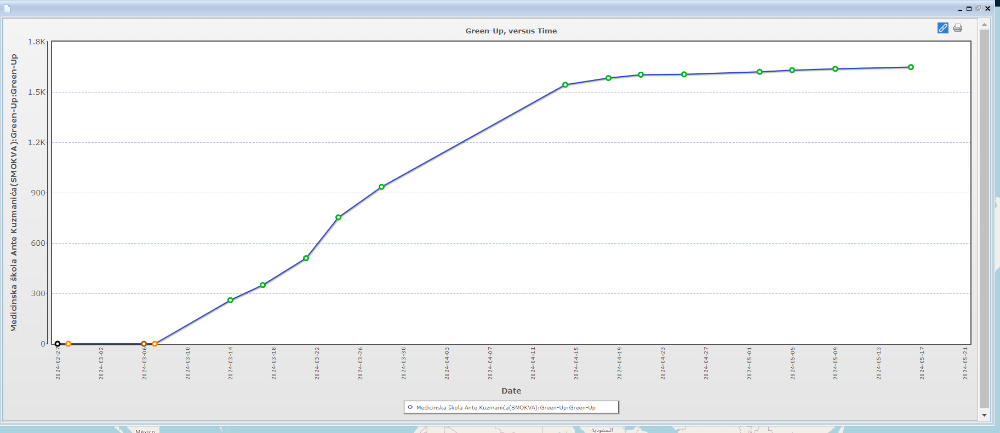The image size is (1000, 433).
Task: Close the Green-Up chart window
Action: [990, 8]
